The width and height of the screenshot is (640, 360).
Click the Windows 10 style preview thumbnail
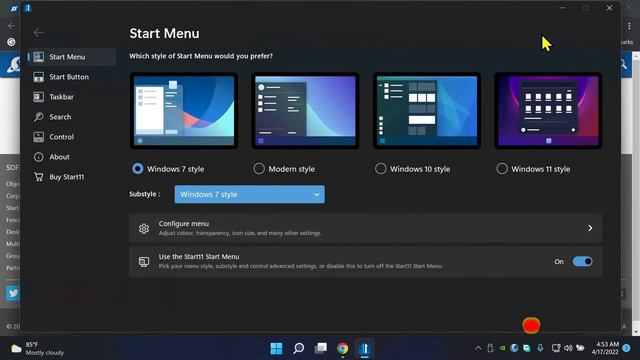click(x=427, y=111)
